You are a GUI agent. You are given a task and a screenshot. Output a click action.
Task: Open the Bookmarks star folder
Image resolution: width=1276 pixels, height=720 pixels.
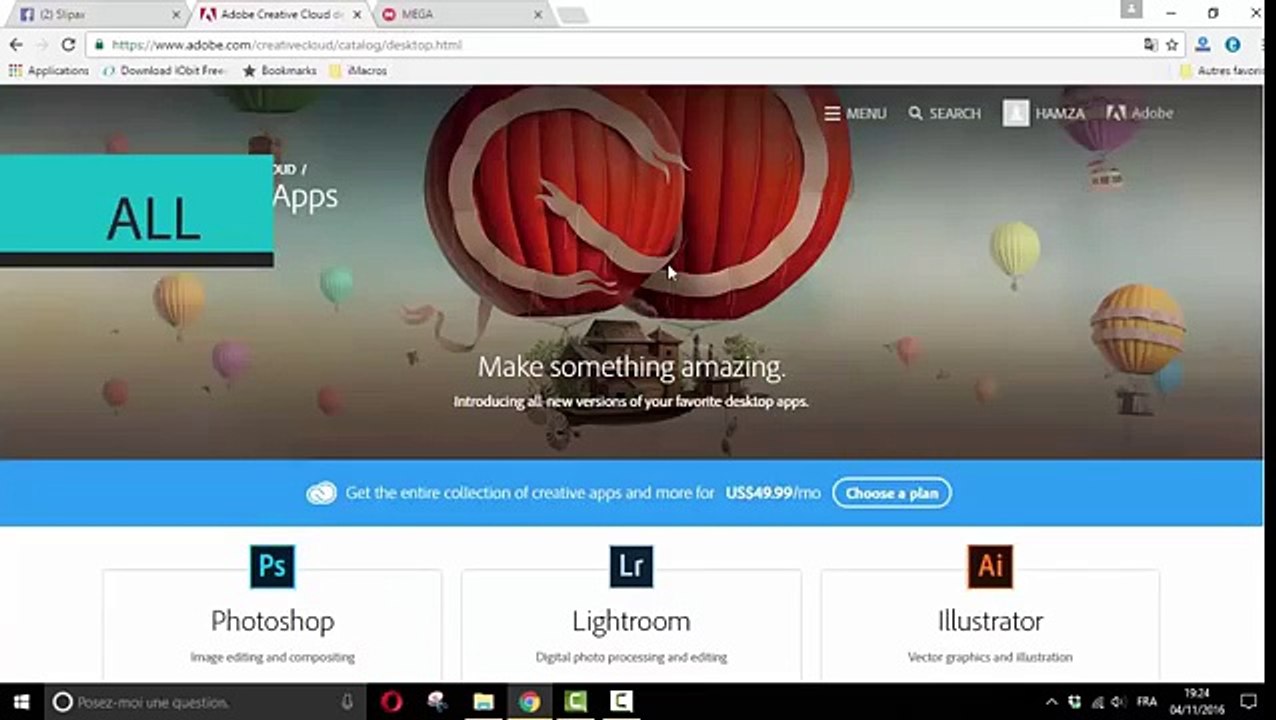(280, 71)
